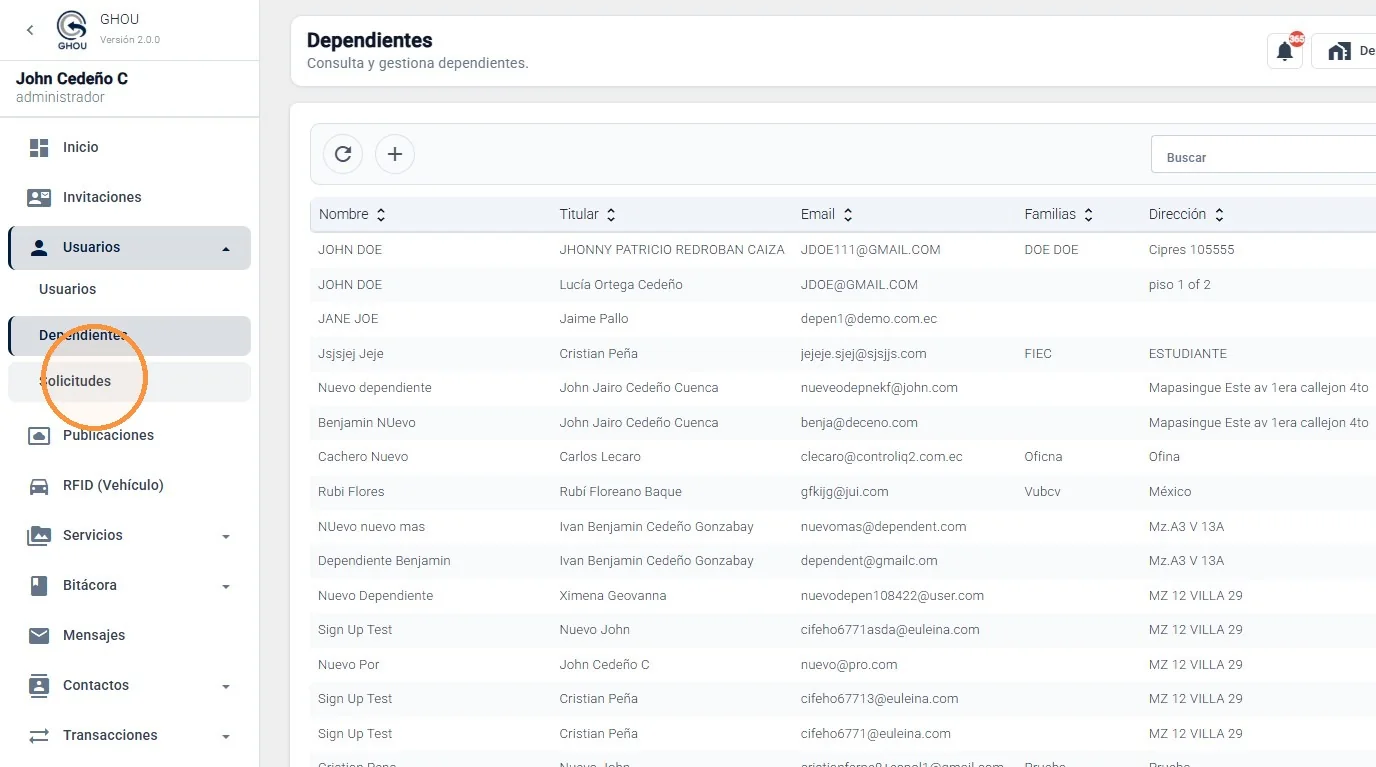Open the Usuarios submenu item
Image resolution: width=1376 pixels, height=767 pixels.
click(68, 289)
